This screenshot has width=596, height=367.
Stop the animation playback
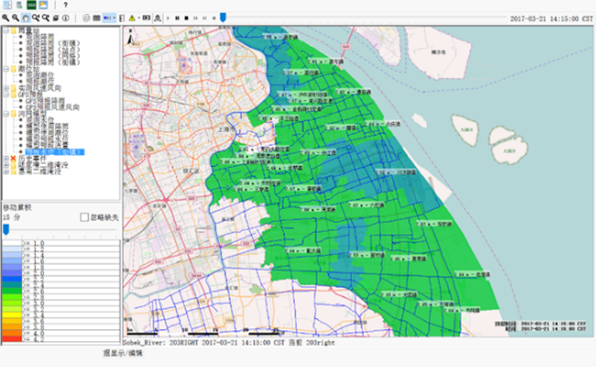(x=186, y=18)
